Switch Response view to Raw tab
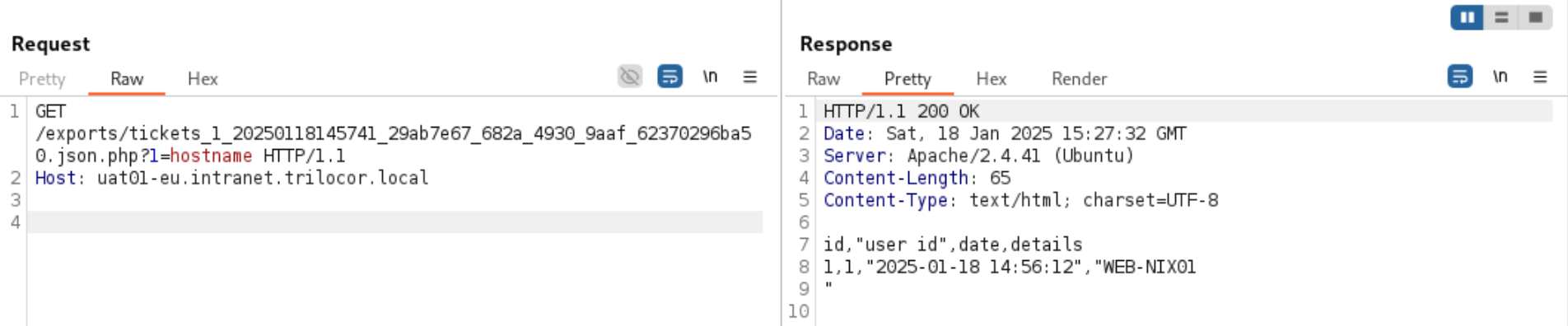This screenshot has height=326, width=1568. [824, 79]
